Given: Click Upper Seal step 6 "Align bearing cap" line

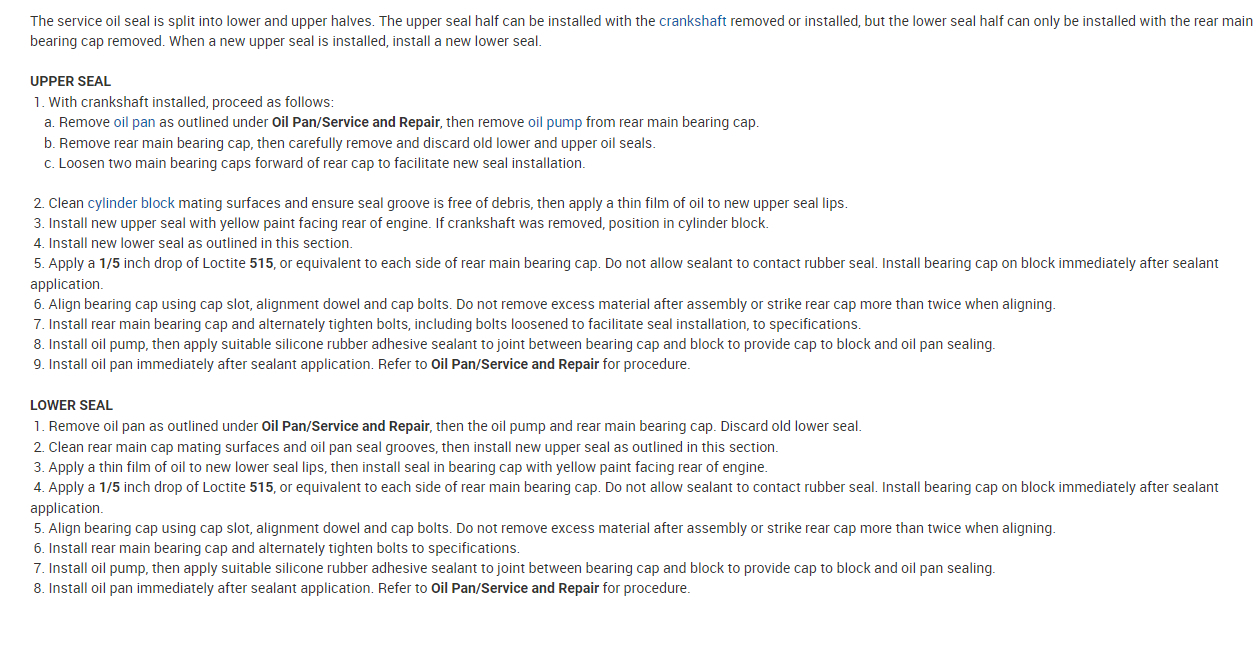Looking at the screenshot, I should tap(551, 304).
